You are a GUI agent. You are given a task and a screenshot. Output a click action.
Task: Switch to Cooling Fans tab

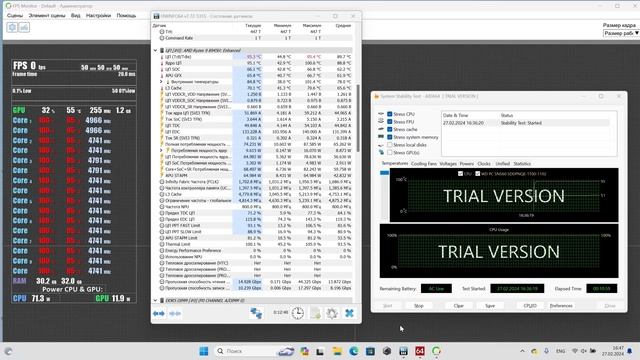pos(424,164)
